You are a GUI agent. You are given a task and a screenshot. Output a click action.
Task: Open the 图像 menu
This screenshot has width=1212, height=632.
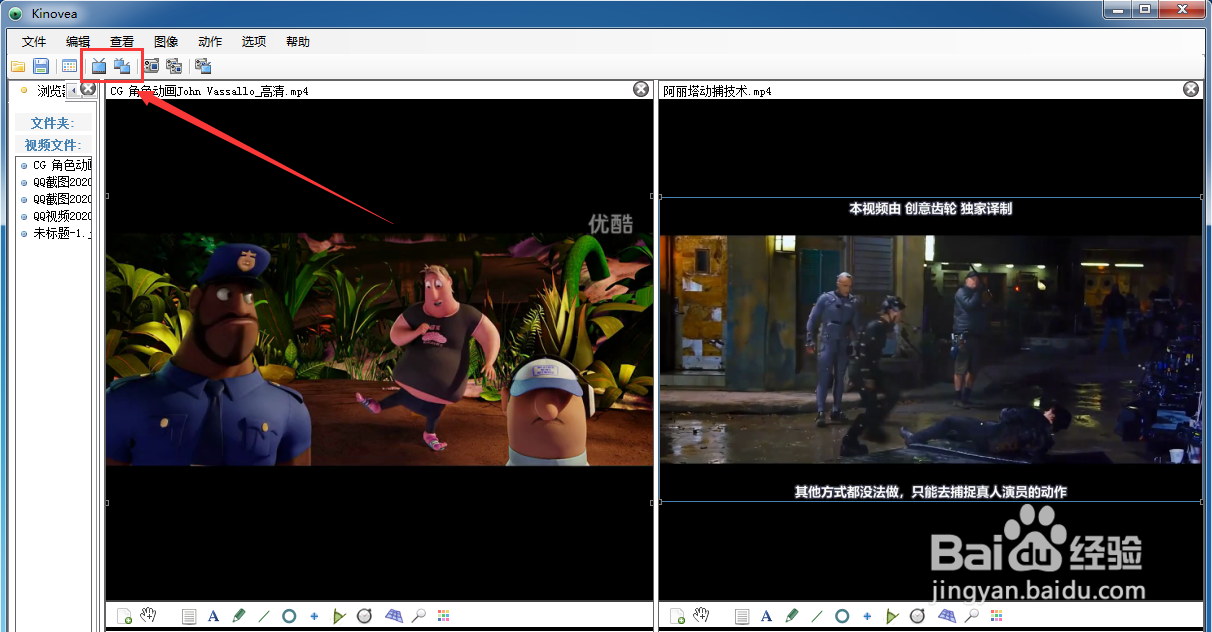tap(166, 41)
